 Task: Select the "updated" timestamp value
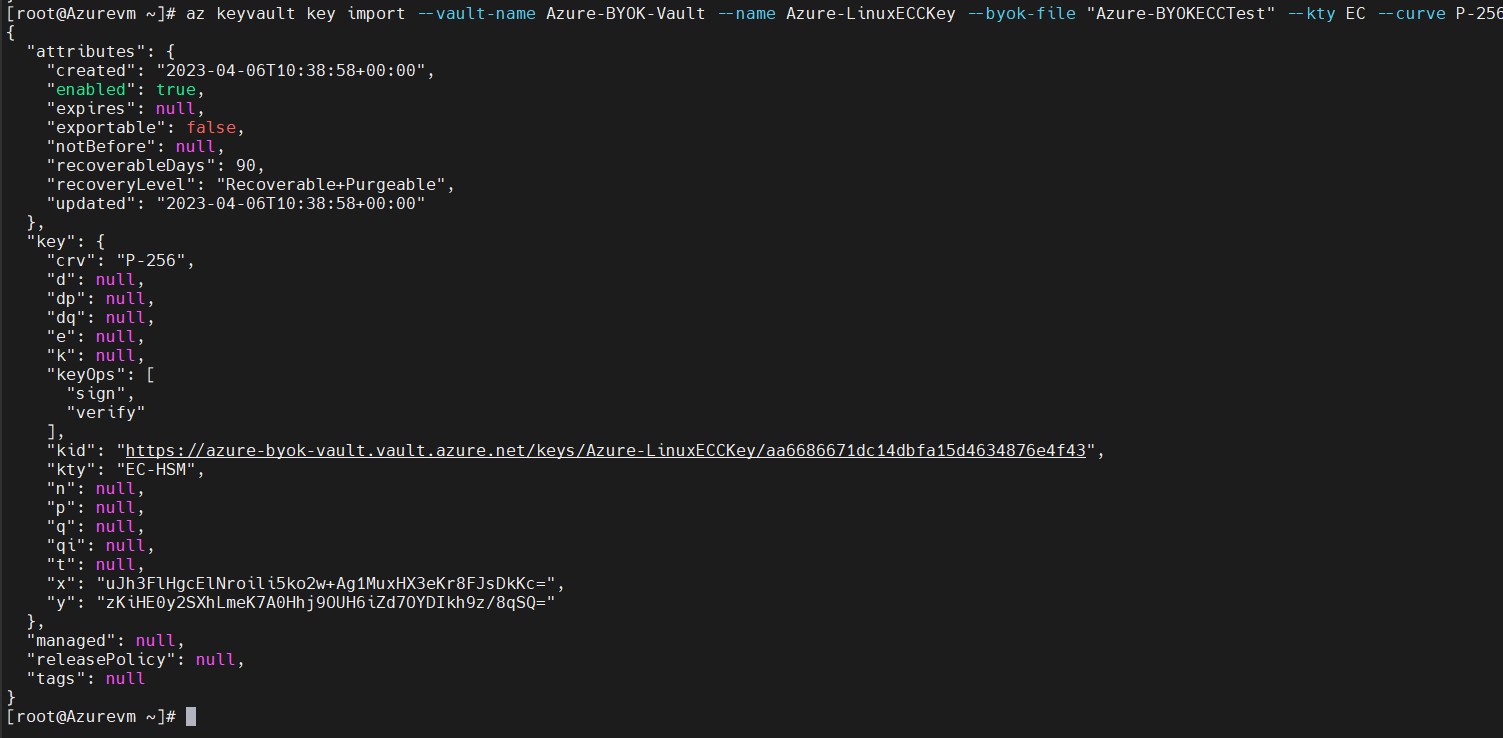pyautogui.click(x=290, y=203)
